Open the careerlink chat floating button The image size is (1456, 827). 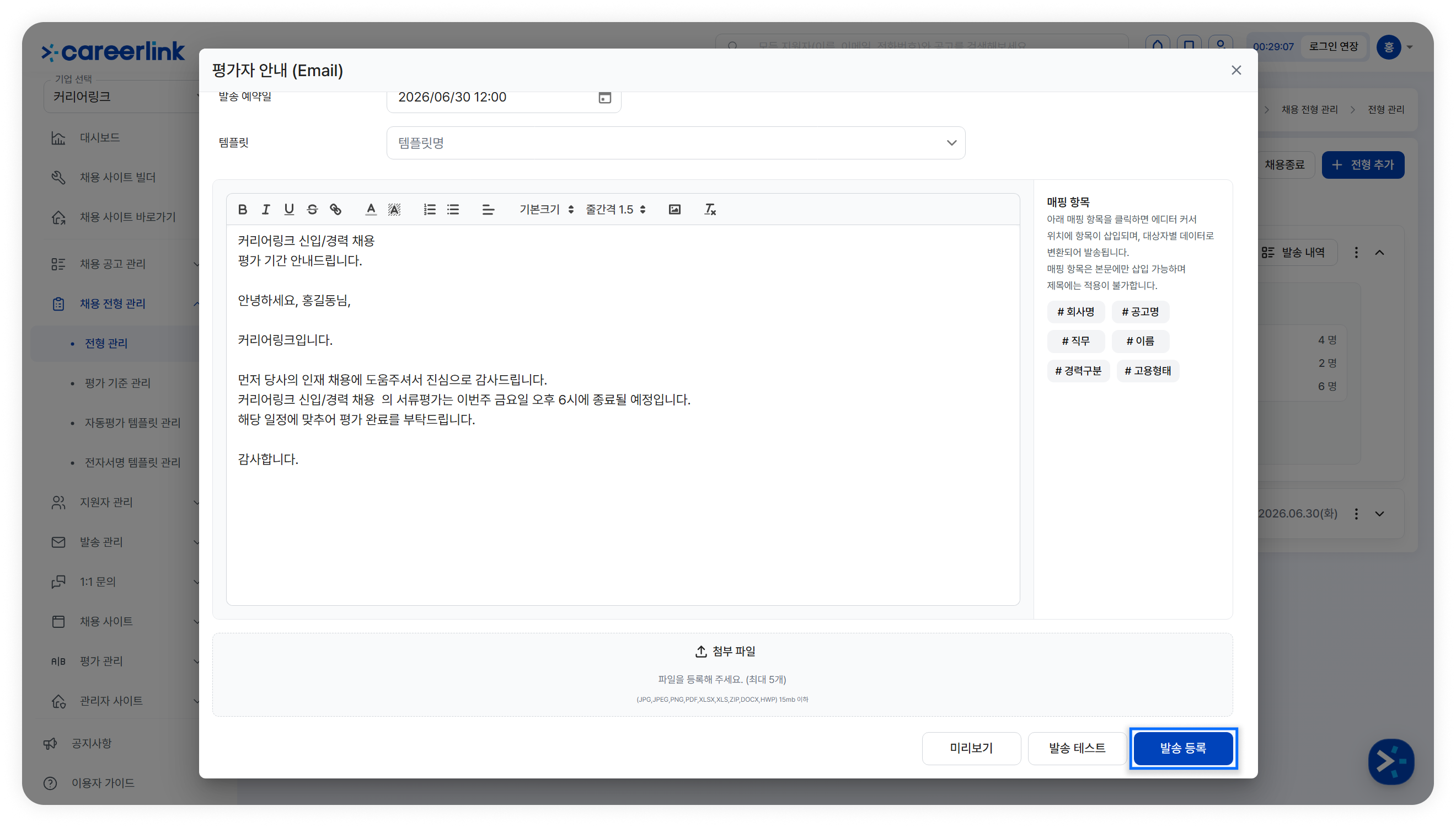pos(1390,762)
